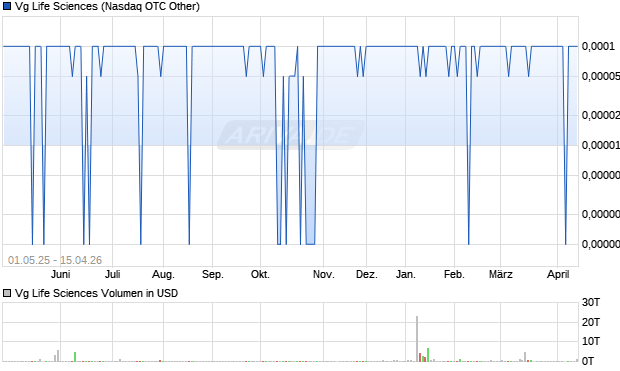Viewport: 620px width, 371px height.
Task: Click the 'April' month axis label
Action: pos(558,274)
